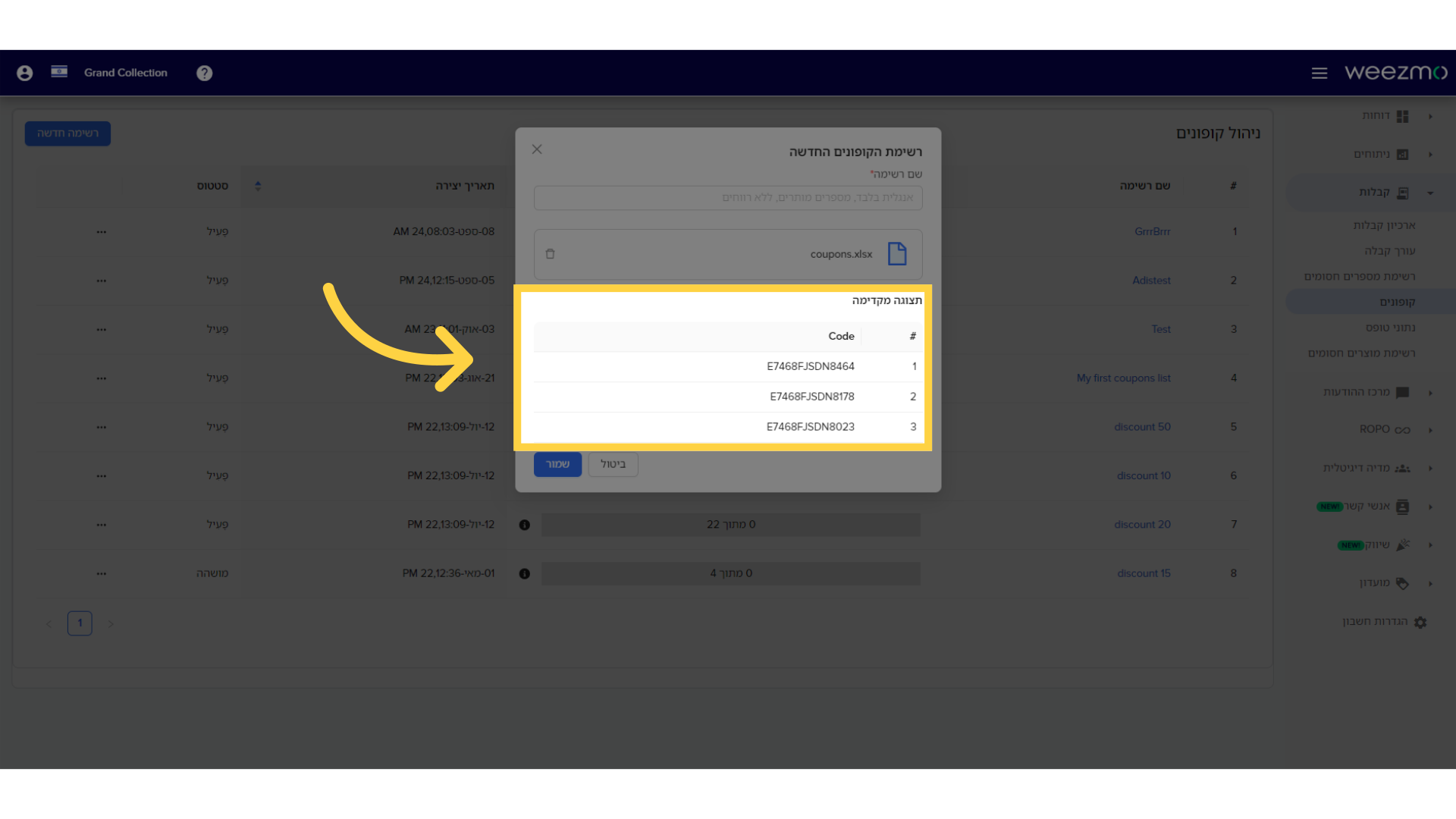Open רשימת מספרים חסומים blocked numbers list

(x=1360, y=277)
